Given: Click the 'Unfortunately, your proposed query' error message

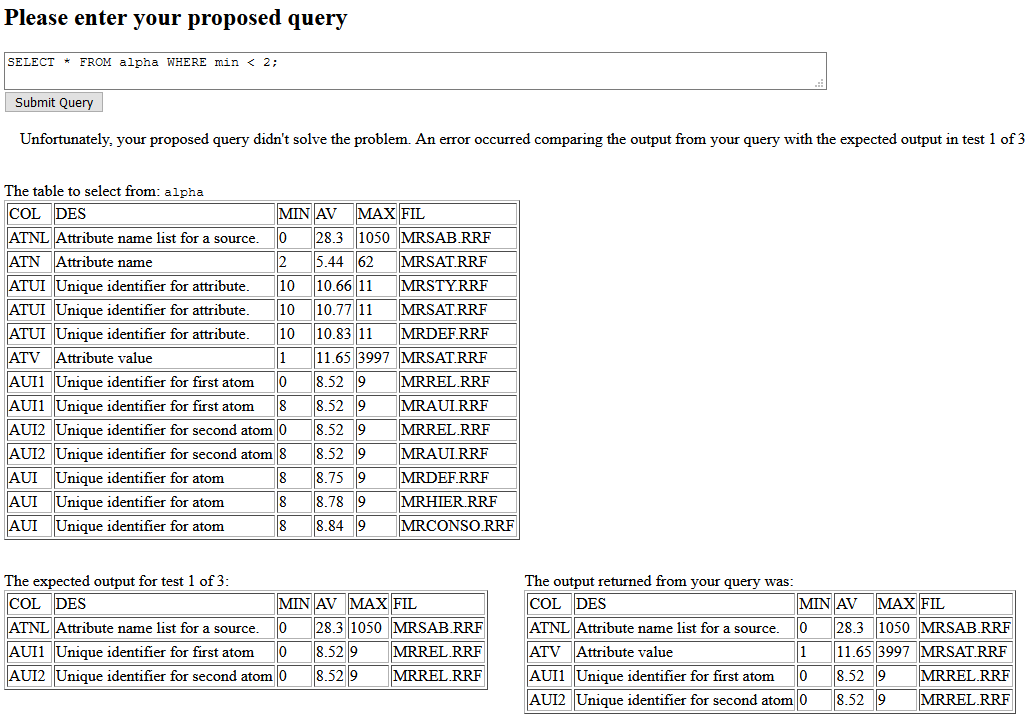Looking at the screenshot, I should pos(522,139).
